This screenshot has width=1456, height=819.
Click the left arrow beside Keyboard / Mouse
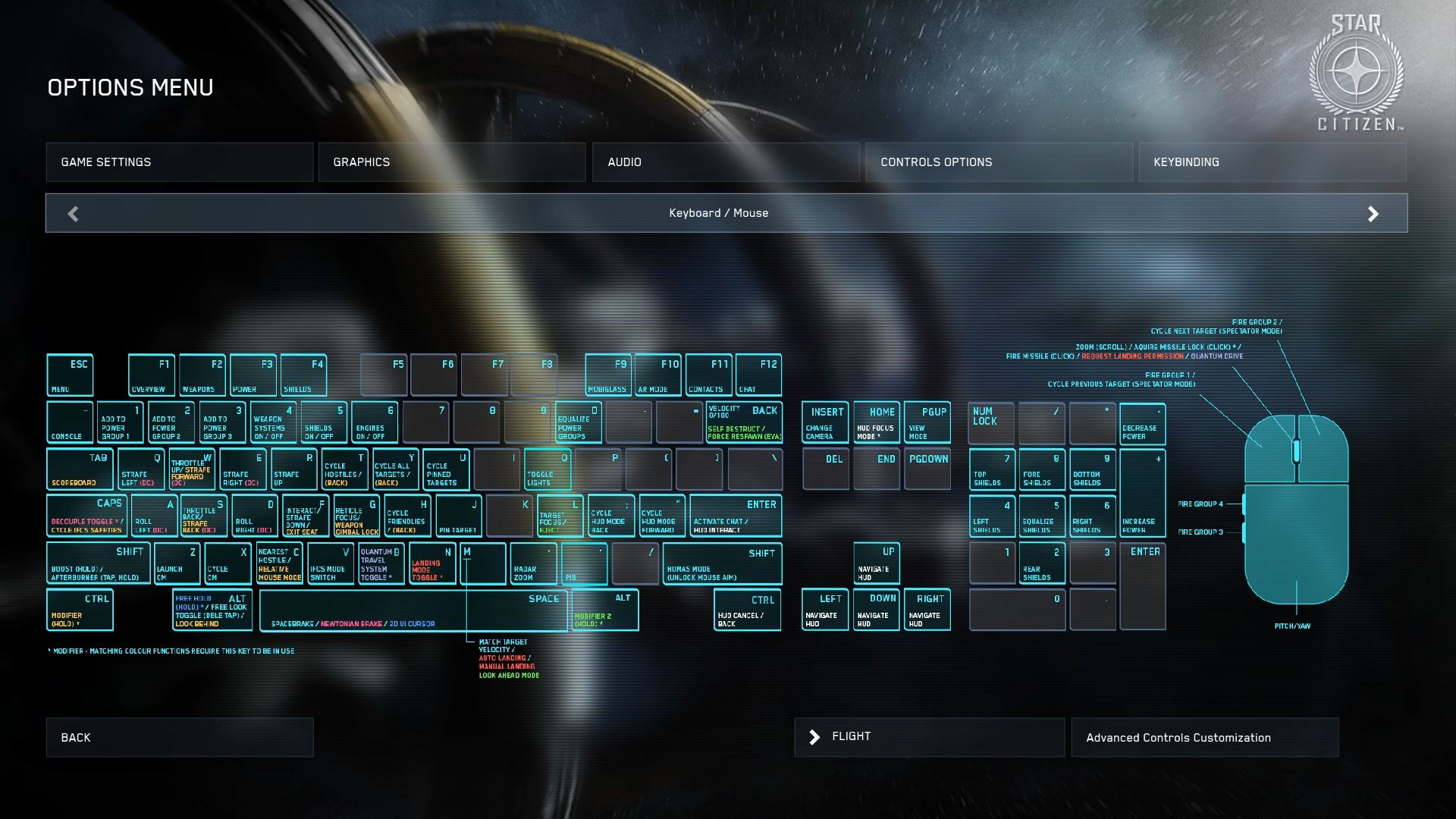point(73,214)
